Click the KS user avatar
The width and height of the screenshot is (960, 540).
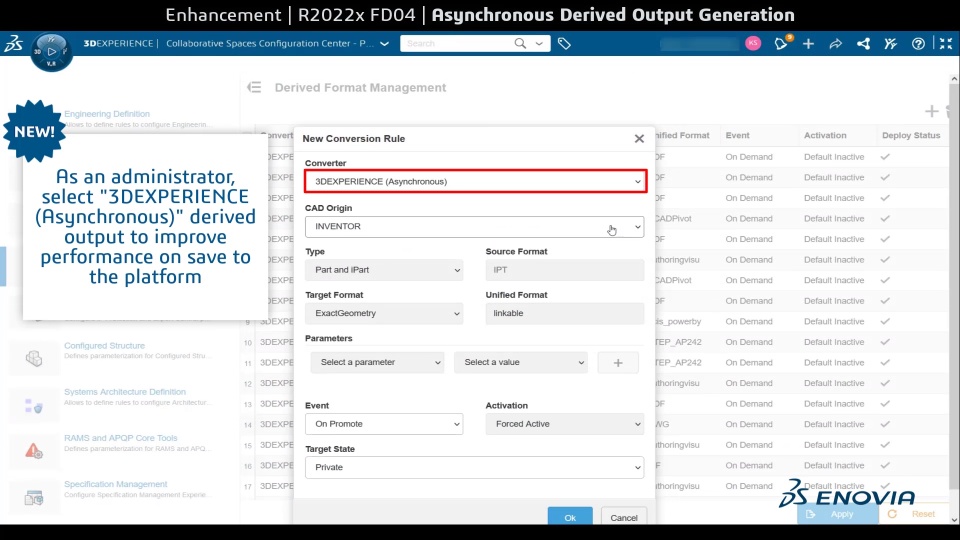click(x=753, y=43)
